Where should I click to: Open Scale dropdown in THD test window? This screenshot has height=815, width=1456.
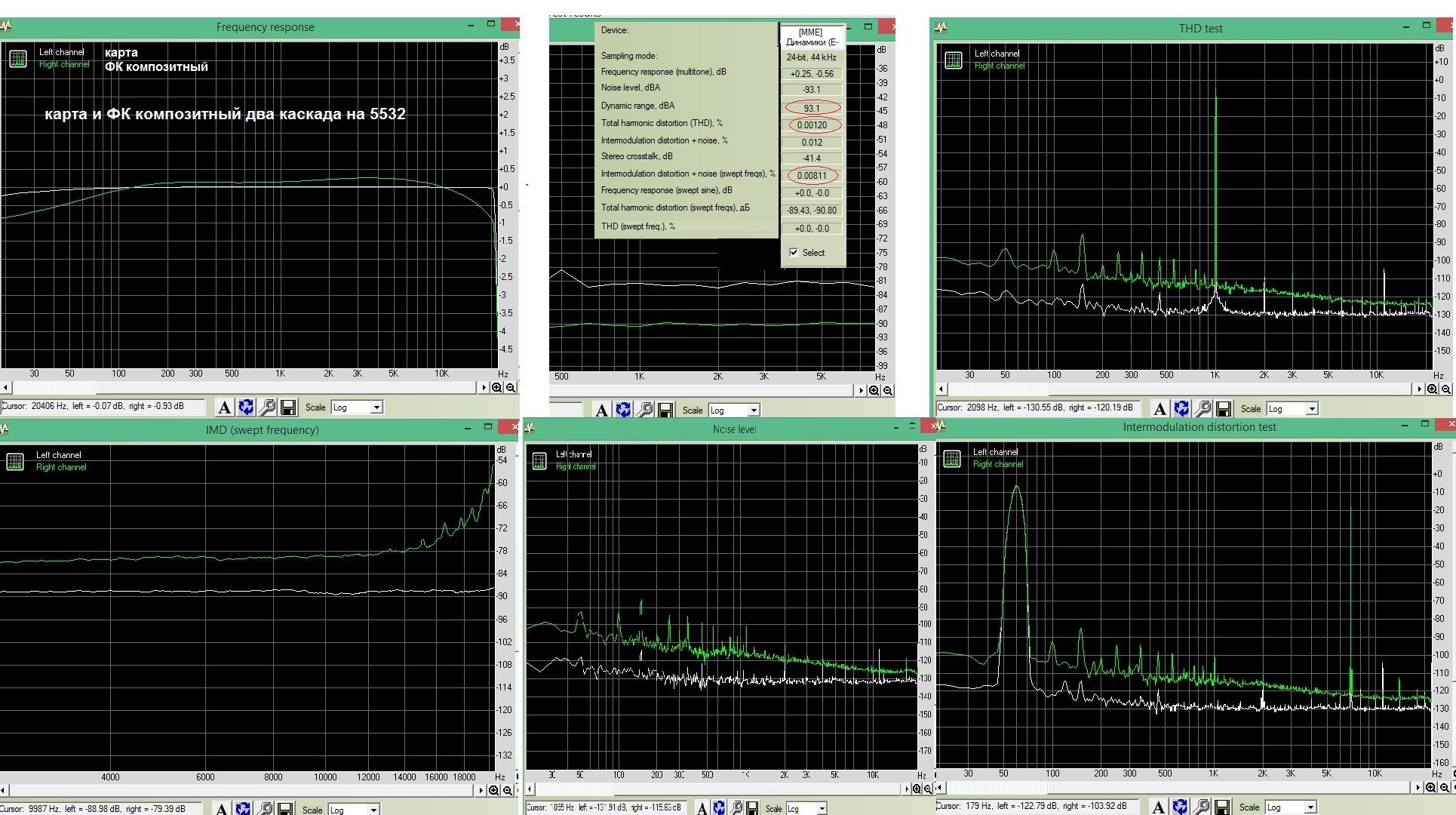1292,408
